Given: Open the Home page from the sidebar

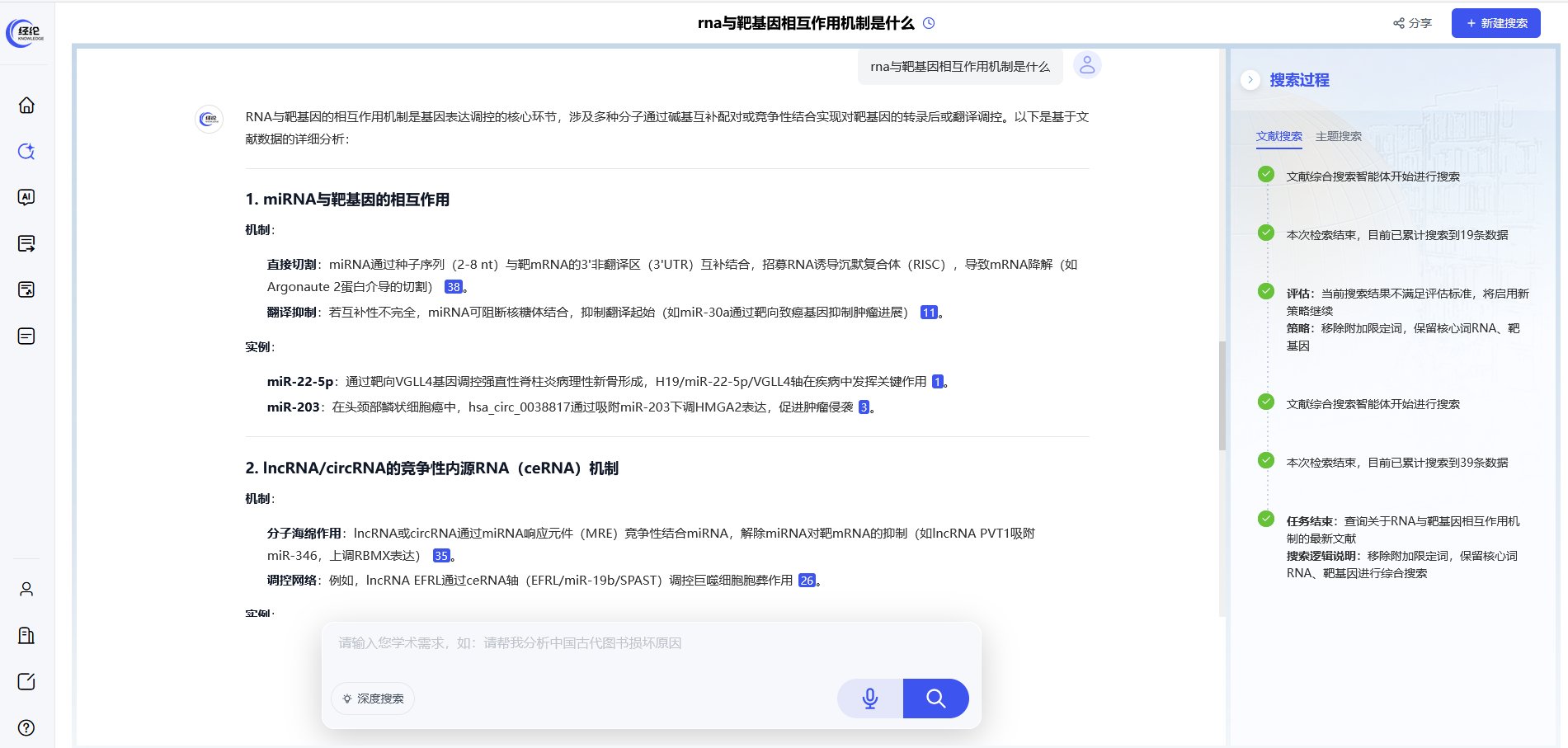Looking at the screenshot, I should tap(26, 106).
